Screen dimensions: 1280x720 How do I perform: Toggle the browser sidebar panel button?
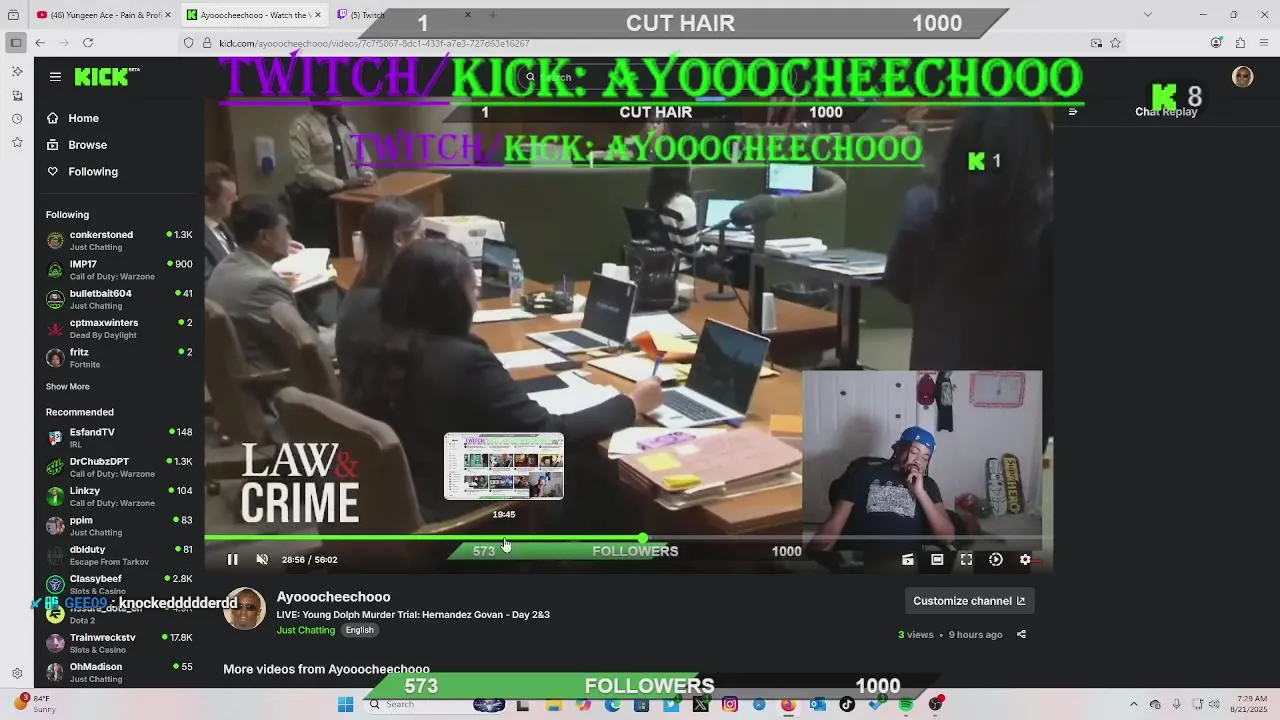pyautogui.click(x=15, y=43)
